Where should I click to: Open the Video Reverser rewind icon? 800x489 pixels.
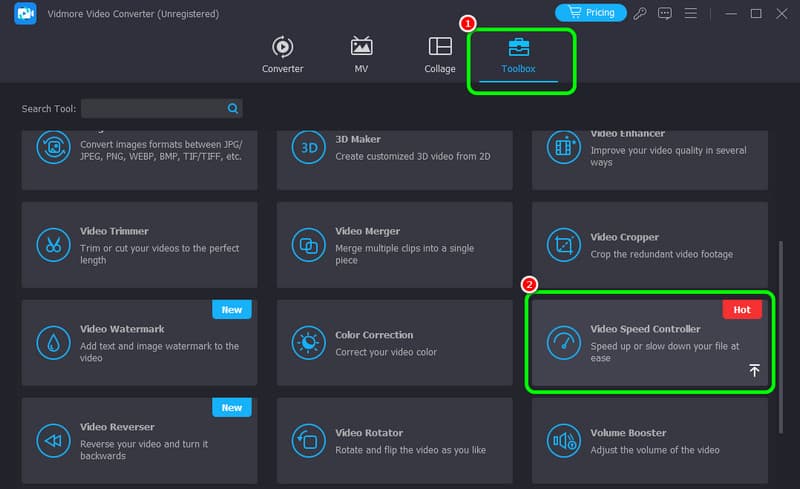52,440
